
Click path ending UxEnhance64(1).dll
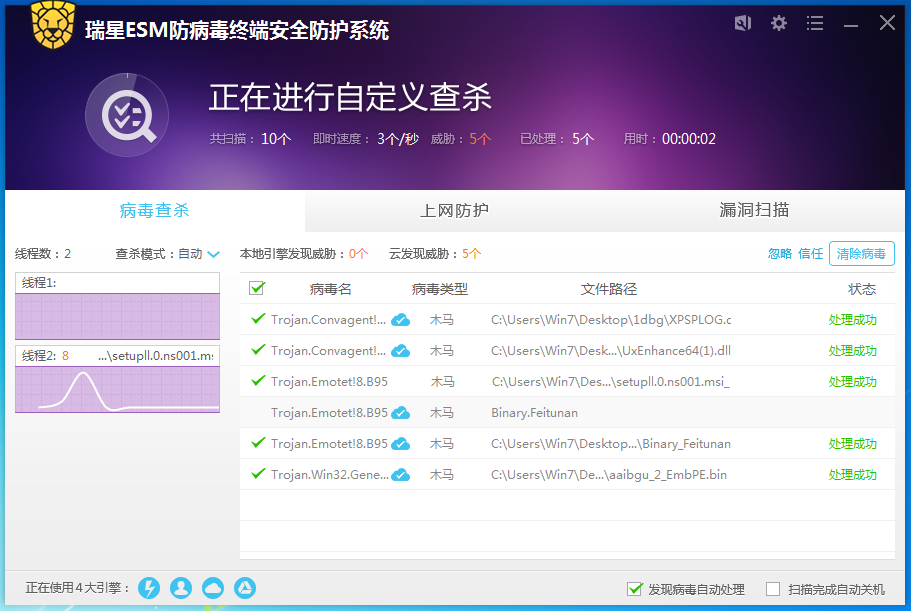(611, 351)
